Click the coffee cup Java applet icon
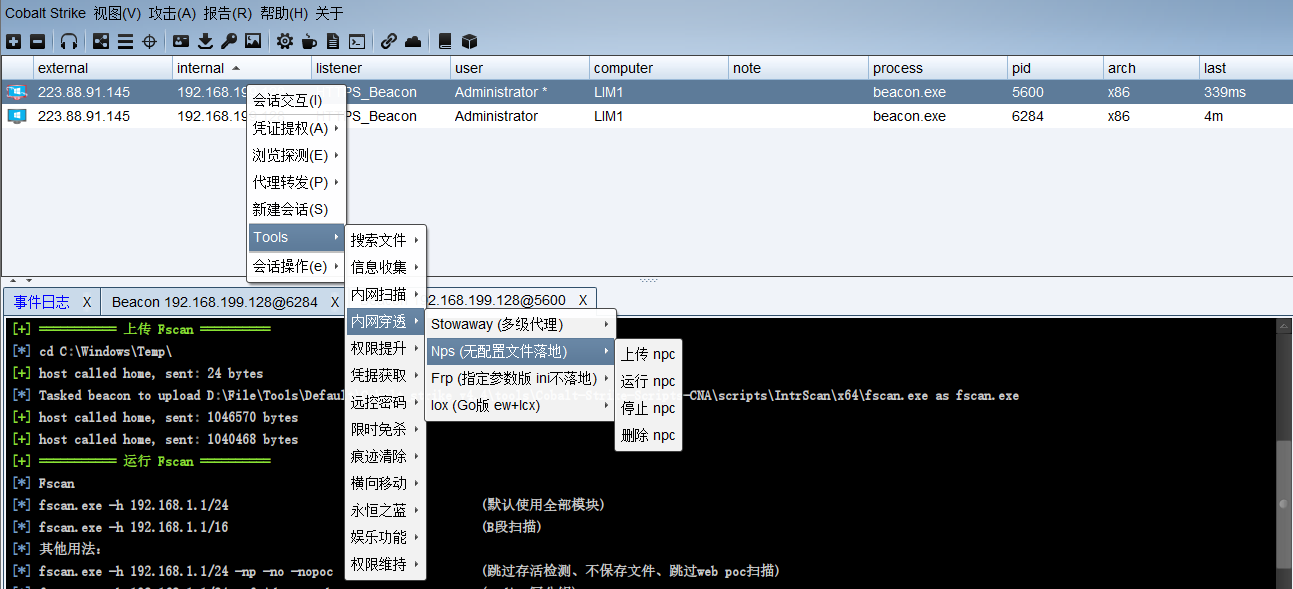This screenshot has height=589, width=1293. (x=309, y=41)
